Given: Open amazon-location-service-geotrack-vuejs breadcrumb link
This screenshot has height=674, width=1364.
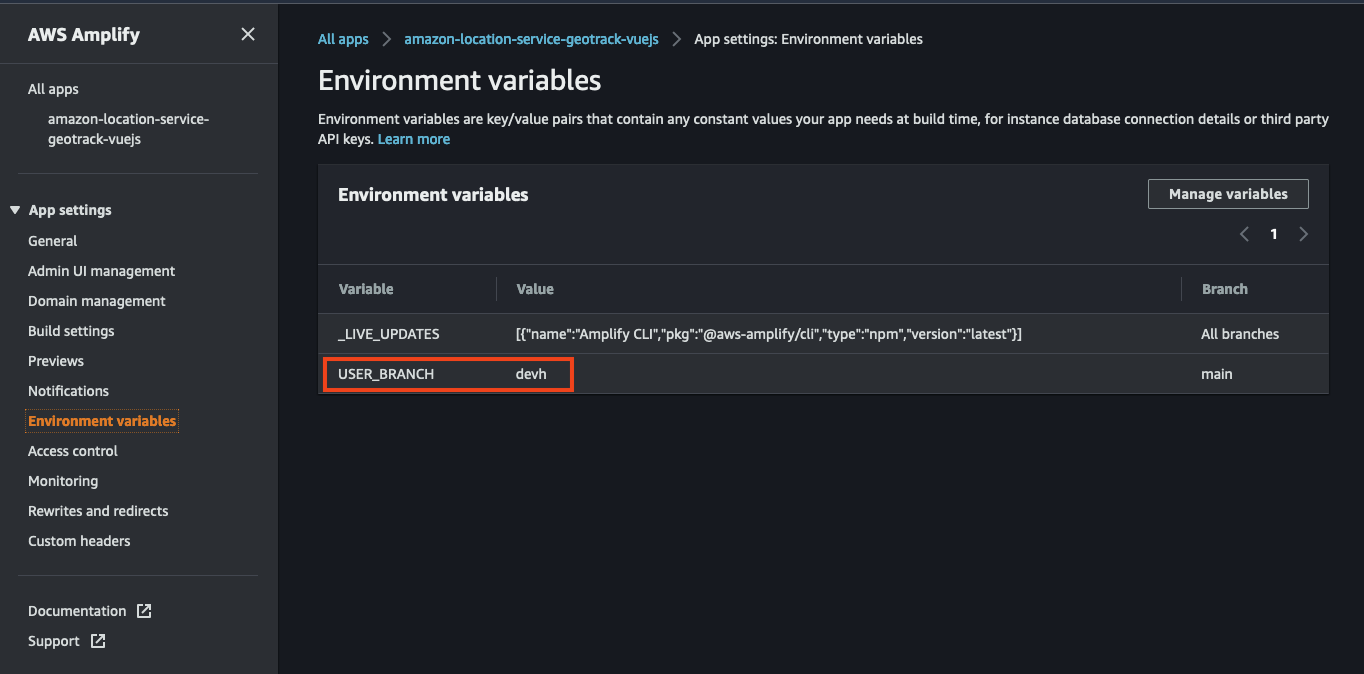Looking at the screenshot, I should coord(531,39).
